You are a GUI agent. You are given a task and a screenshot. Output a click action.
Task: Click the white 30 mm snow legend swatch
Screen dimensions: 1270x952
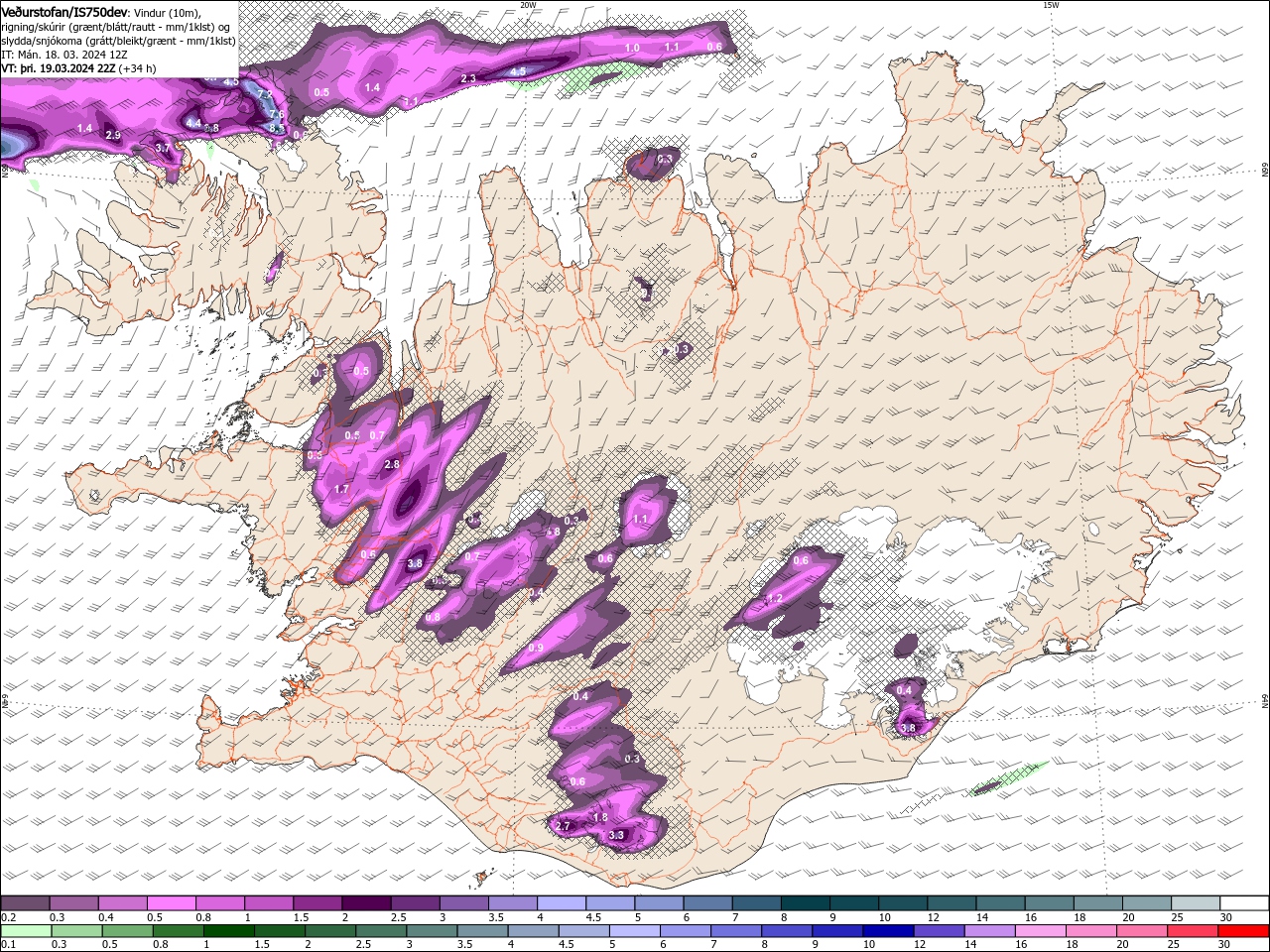(x=1244, y=903)
